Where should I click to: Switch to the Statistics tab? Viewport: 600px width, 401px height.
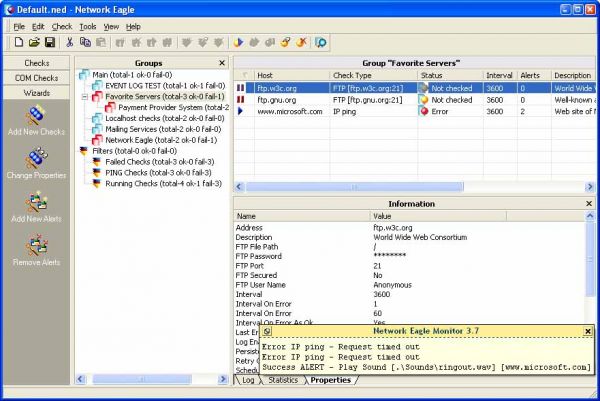point(283,380)
